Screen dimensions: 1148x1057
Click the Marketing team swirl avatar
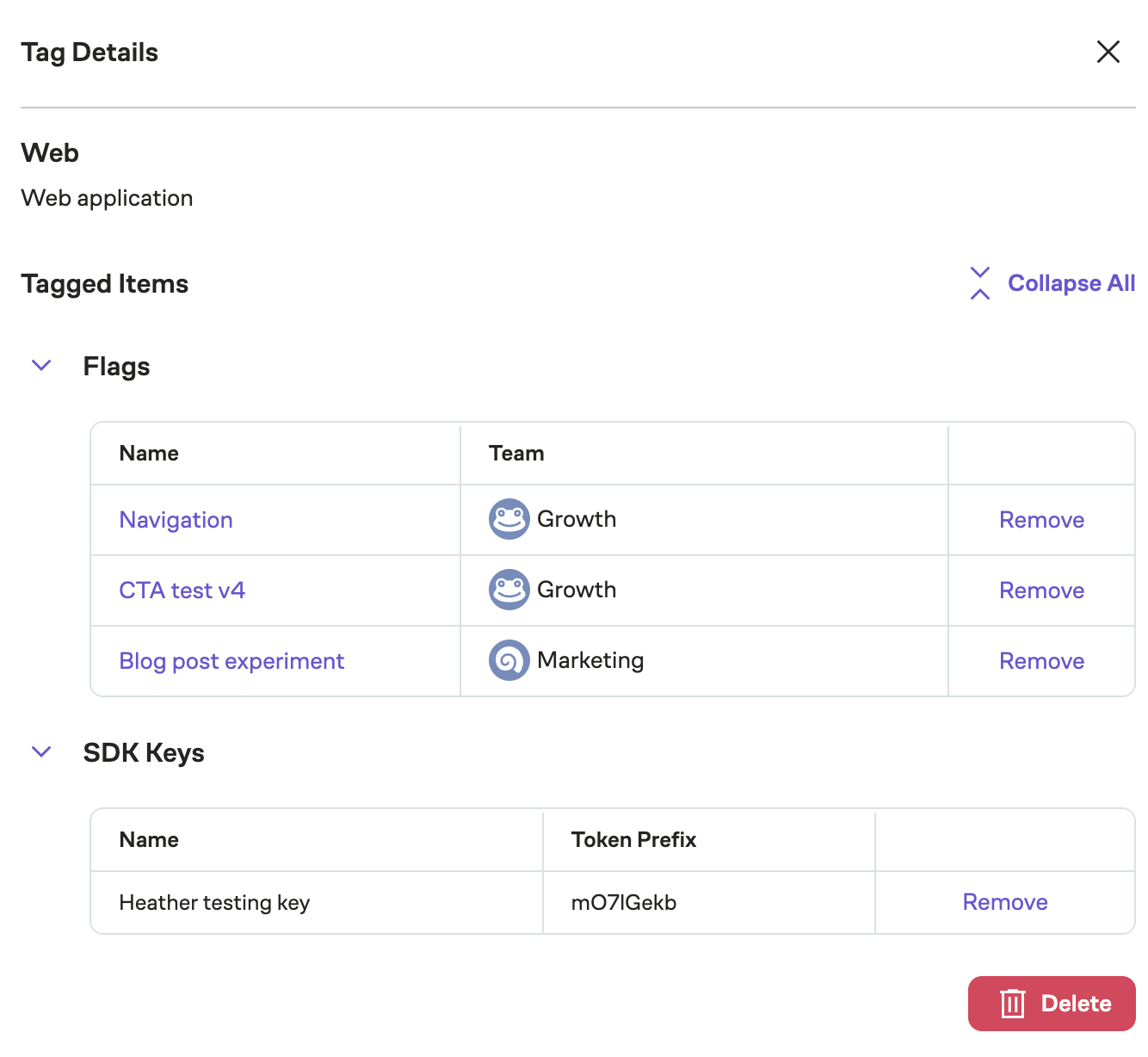click(509, 660)
